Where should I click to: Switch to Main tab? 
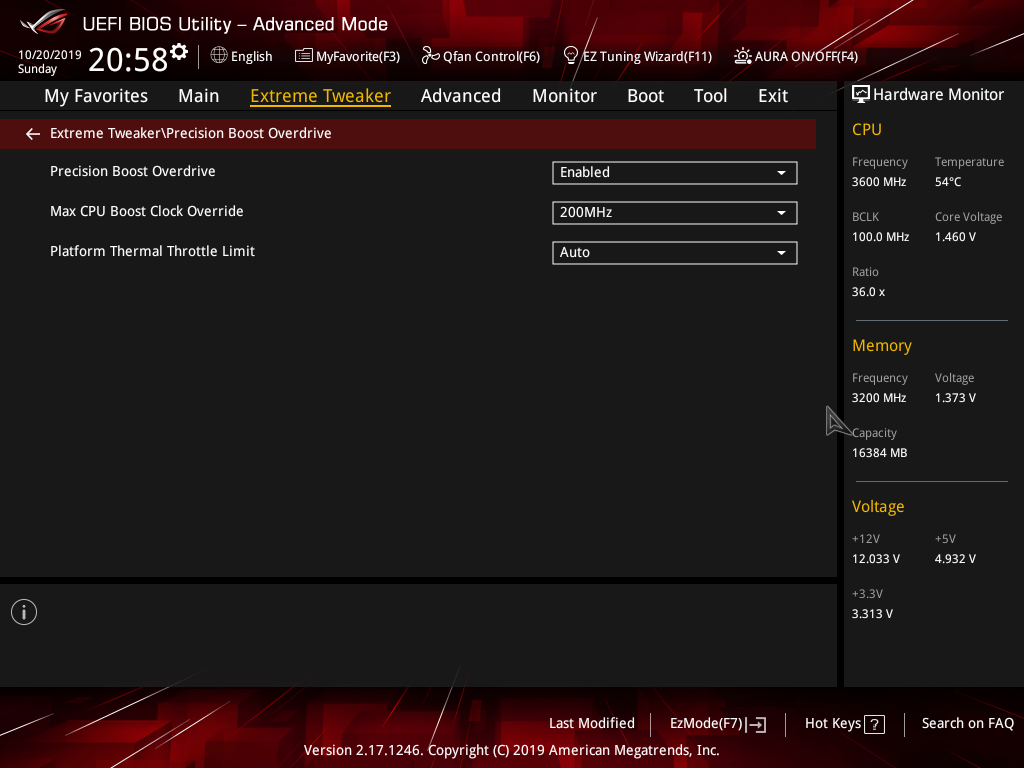click(199, 96)
